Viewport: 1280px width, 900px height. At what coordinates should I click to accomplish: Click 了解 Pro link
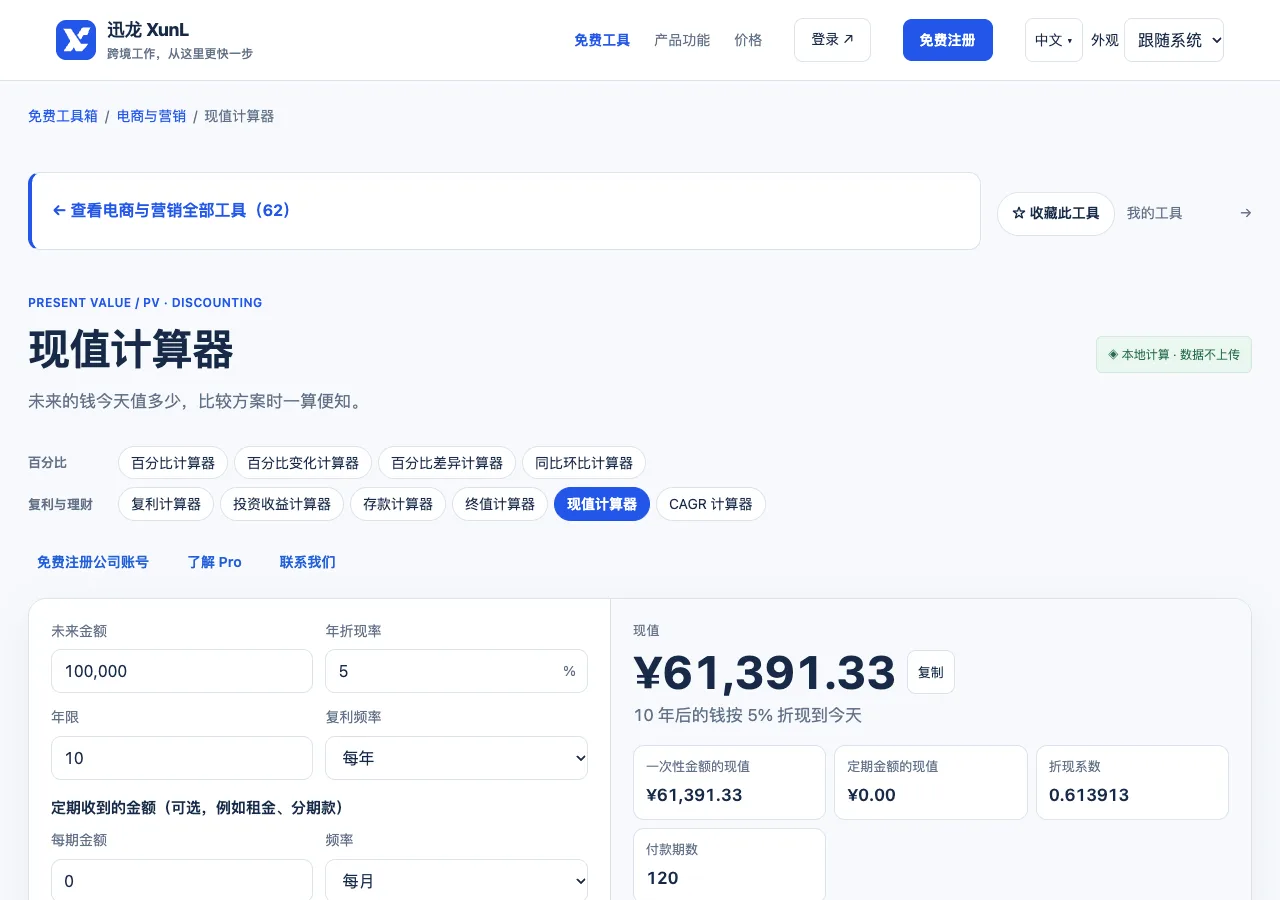click(x=215, y=562)
